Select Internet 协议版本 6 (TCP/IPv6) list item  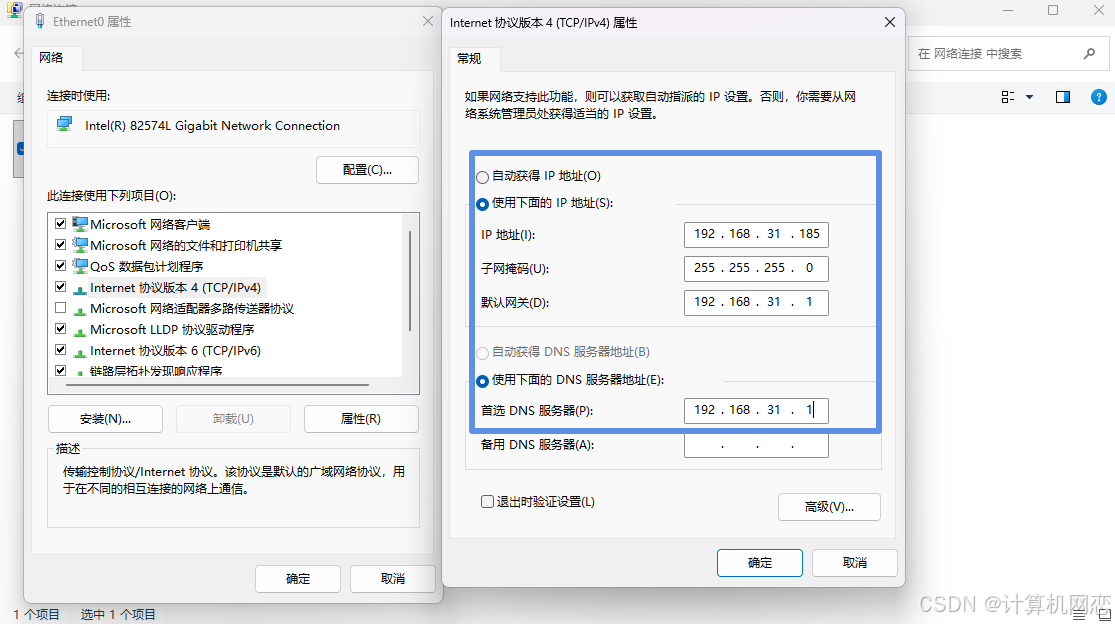click(x=175, y=350)
